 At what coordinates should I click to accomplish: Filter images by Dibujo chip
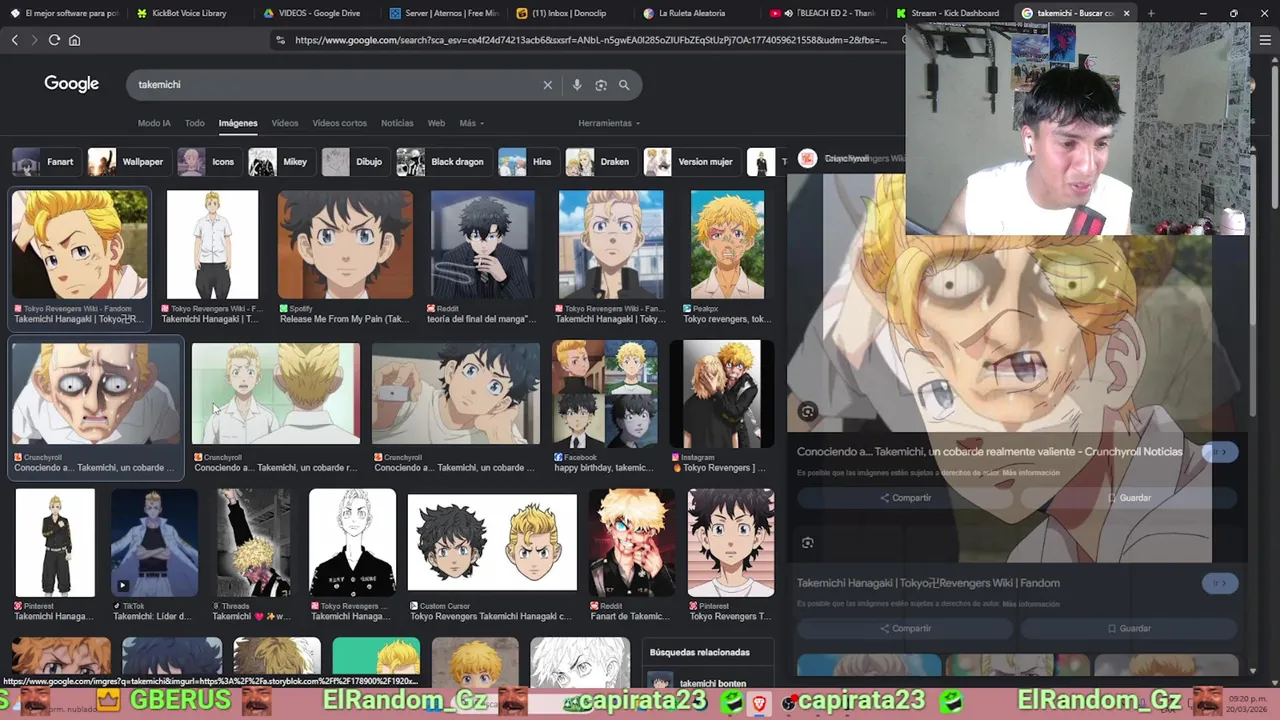pyautogui.click(x=354, y=162)
